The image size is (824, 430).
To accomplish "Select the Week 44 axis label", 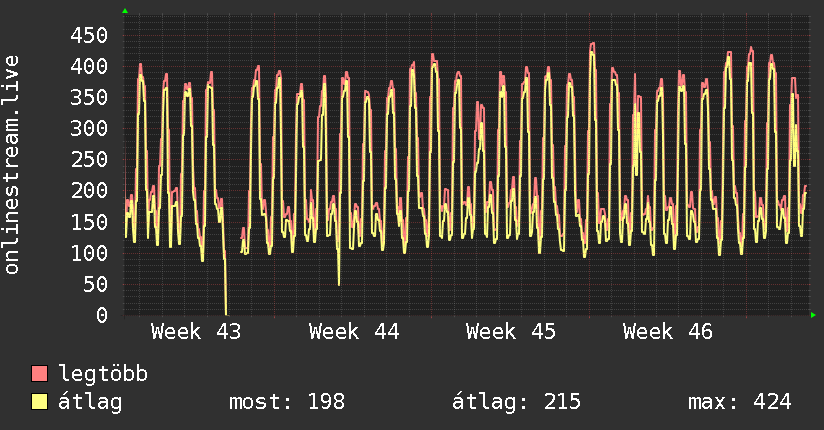I will 354,331.
